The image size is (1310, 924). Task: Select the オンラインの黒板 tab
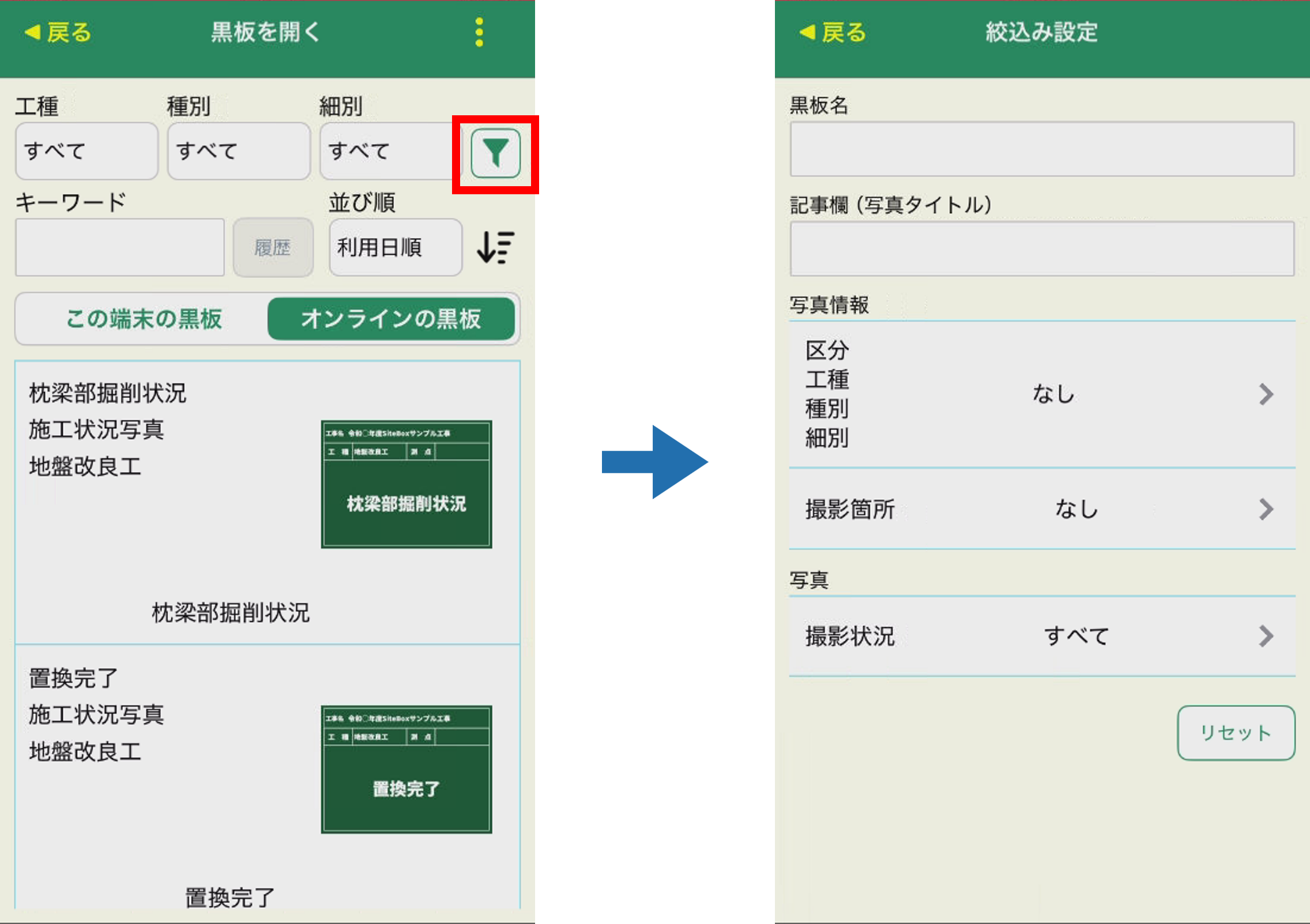[x=391, y=319]
